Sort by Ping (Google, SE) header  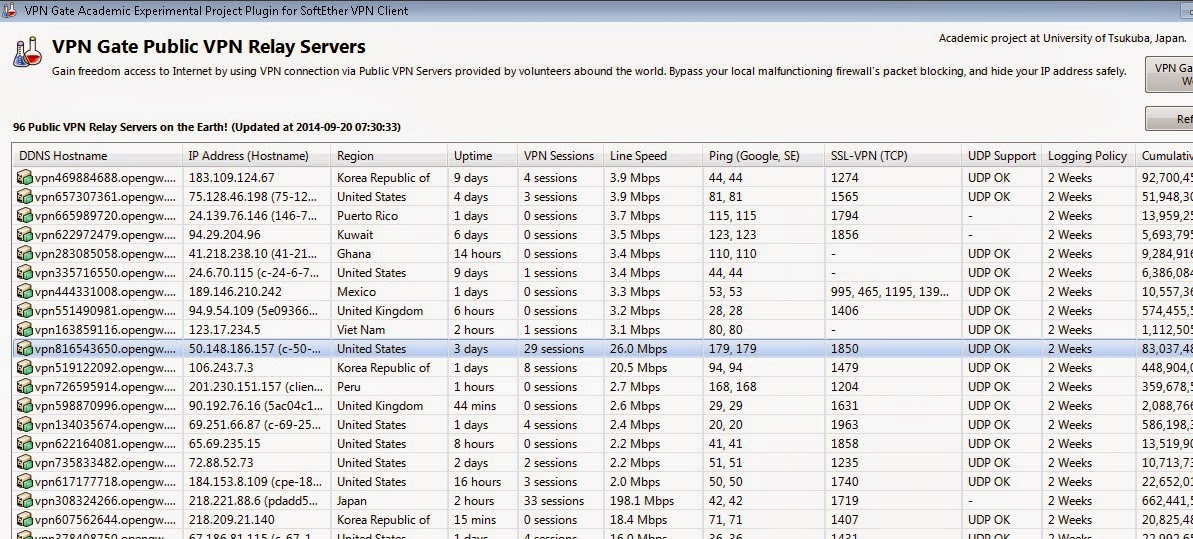click(x=763, y=156)
